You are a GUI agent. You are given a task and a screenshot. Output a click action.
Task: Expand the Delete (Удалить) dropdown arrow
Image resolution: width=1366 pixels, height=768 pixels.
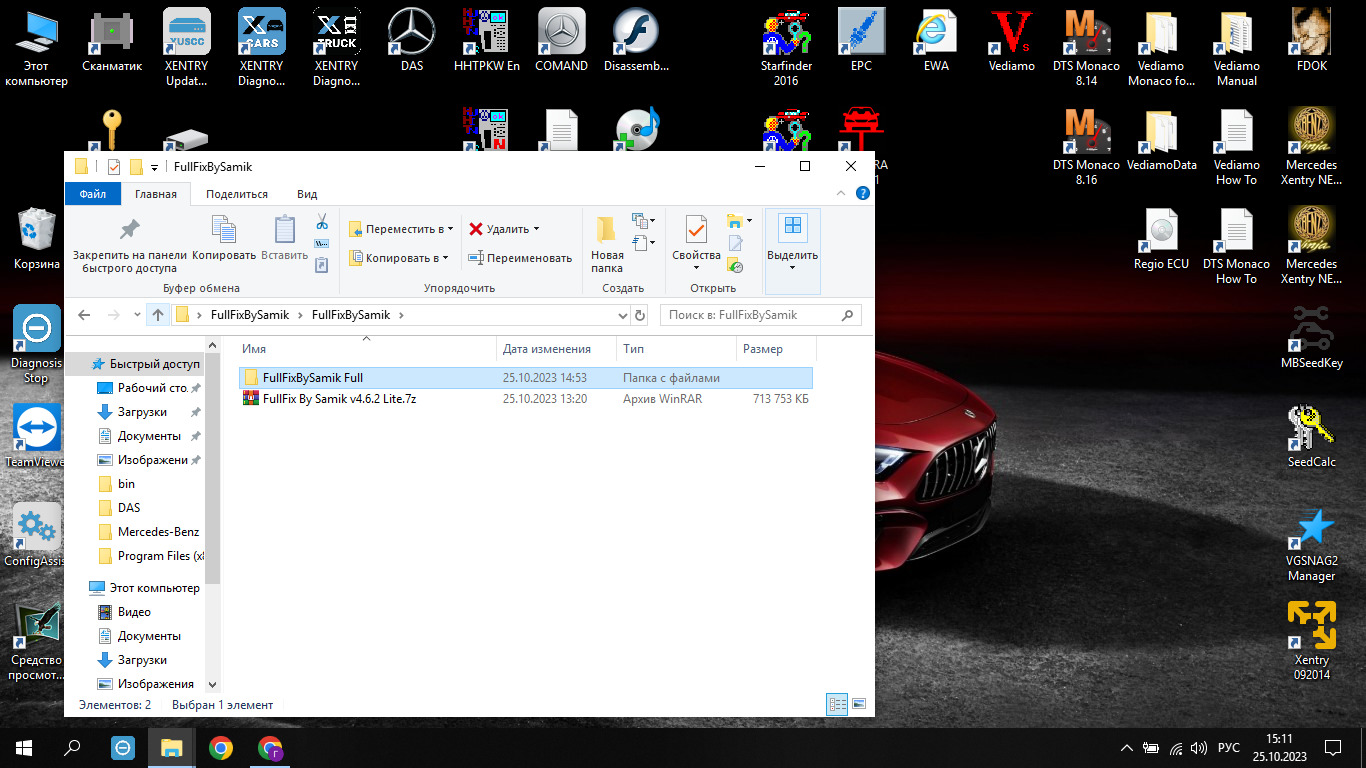536,229
